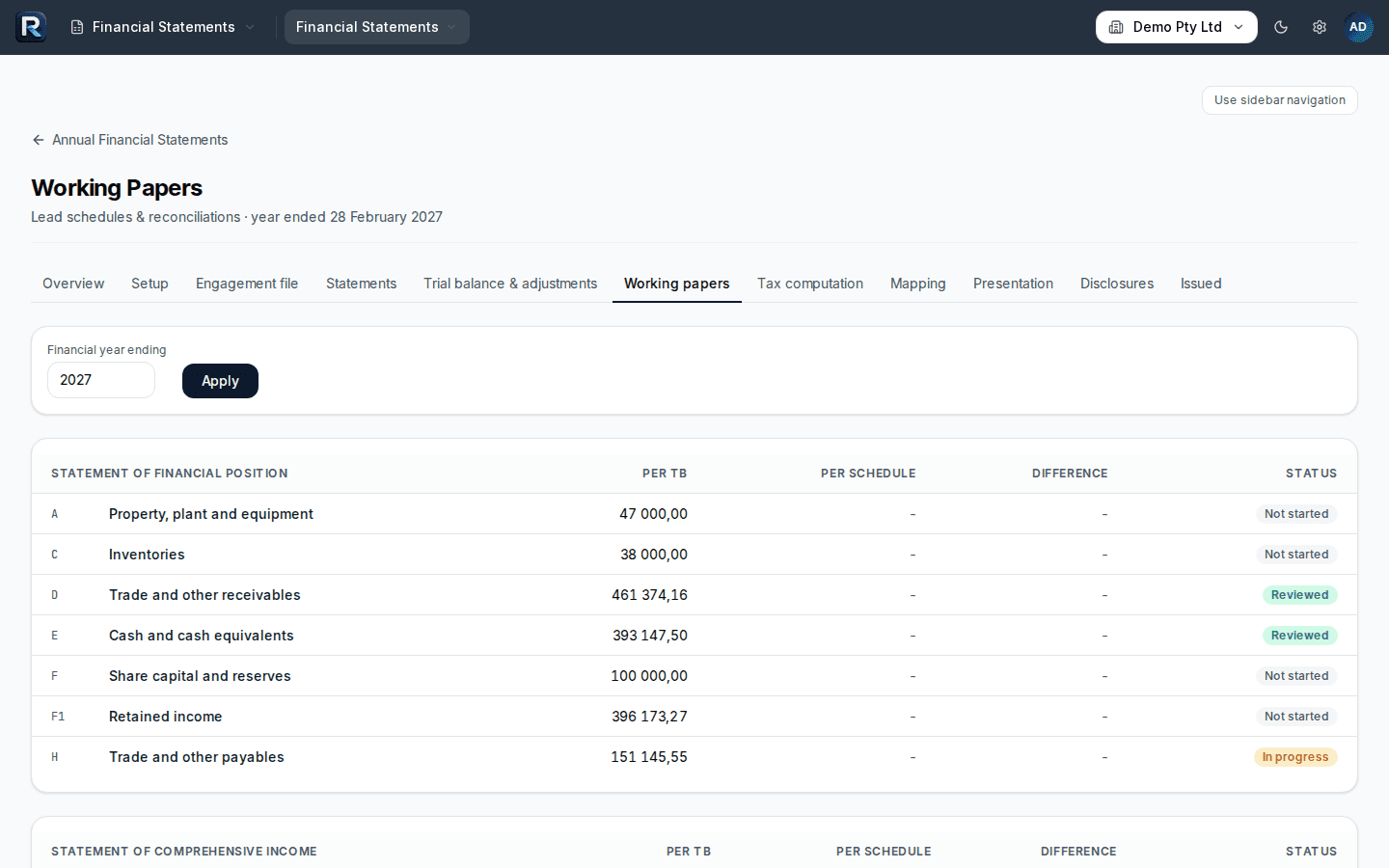Click Not started status for Property, plant and equipment
Viewport: 1389px width, 868px height.
[x=1296, y=514]
